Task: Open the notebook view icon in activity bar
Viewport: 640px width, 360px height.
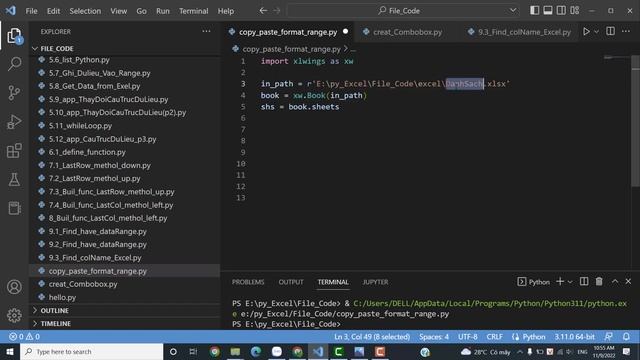Action: (14, 208)
